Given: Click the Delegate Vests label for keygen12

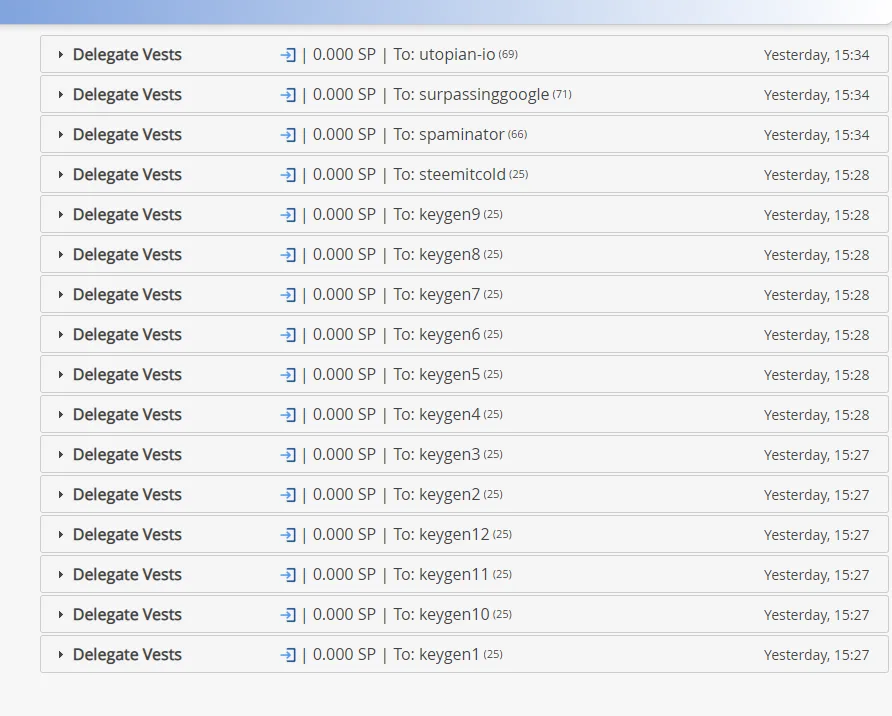Looking at the screenshot, I should [x=127, y=535].
